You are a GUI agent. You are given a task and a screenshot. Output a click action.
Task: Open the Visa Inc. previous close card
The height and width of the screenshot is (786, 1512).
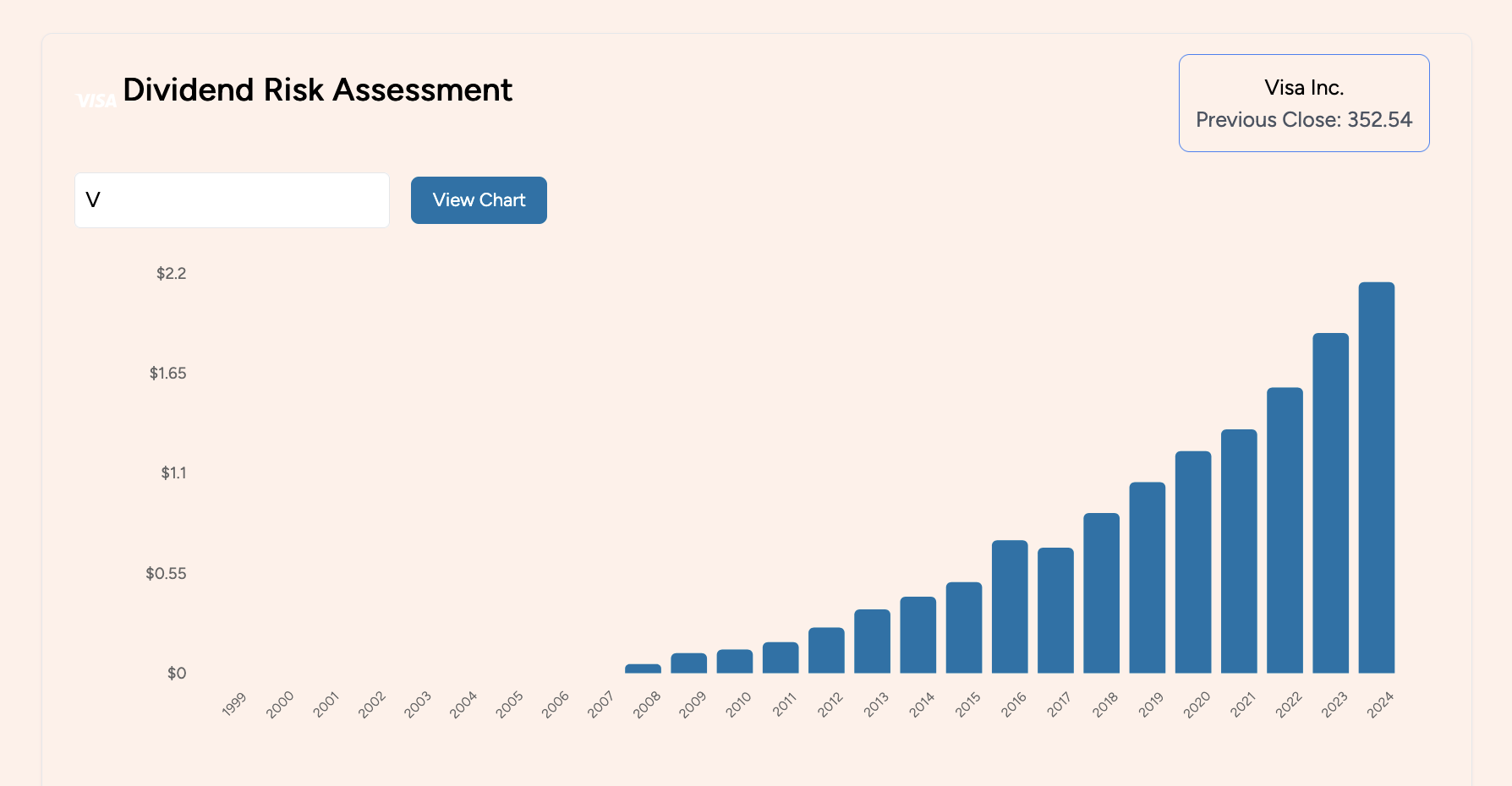[x=1303, y=103]
